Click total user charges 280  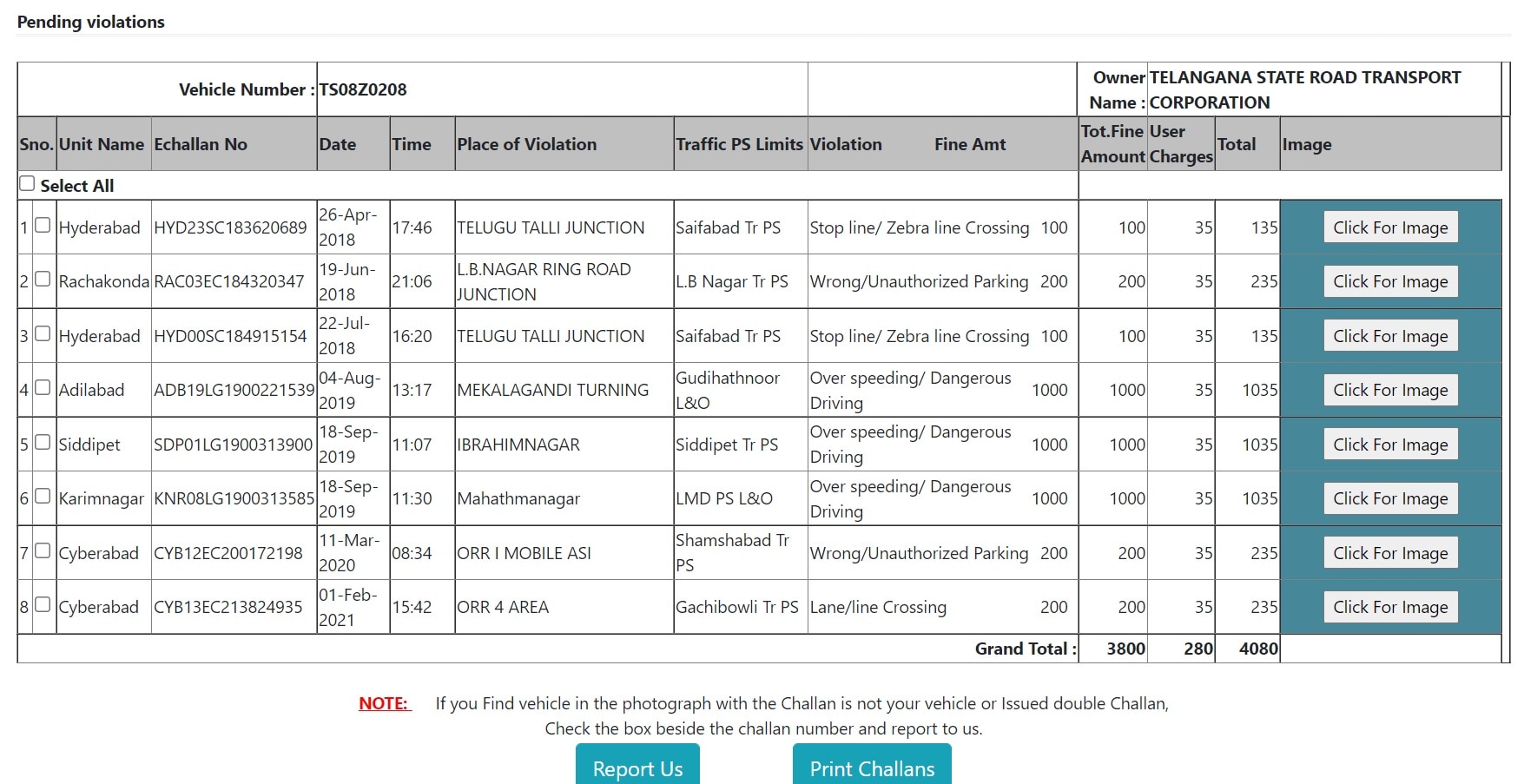pyautogui.click(x=1198, y=649)
